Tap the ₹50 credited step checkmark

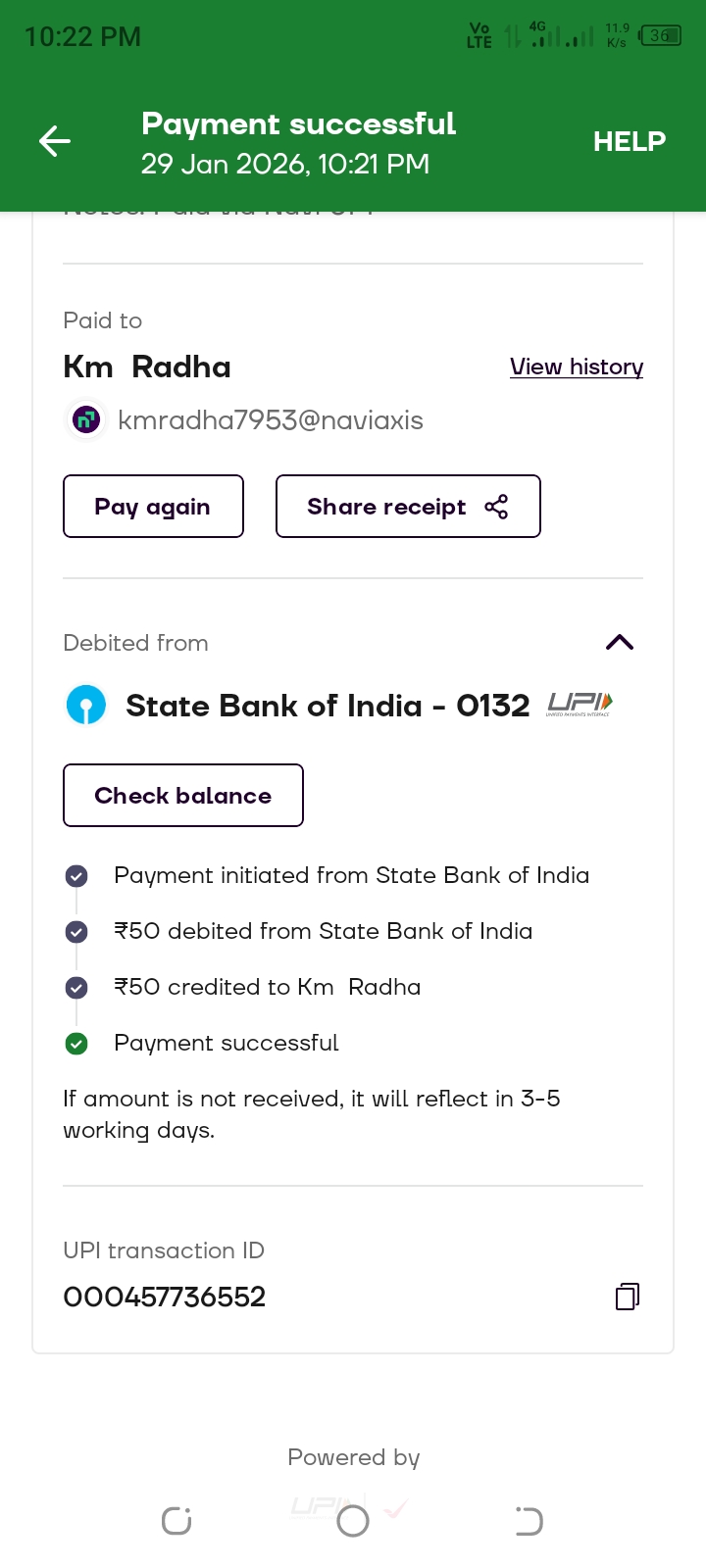(x=76, y=988)
